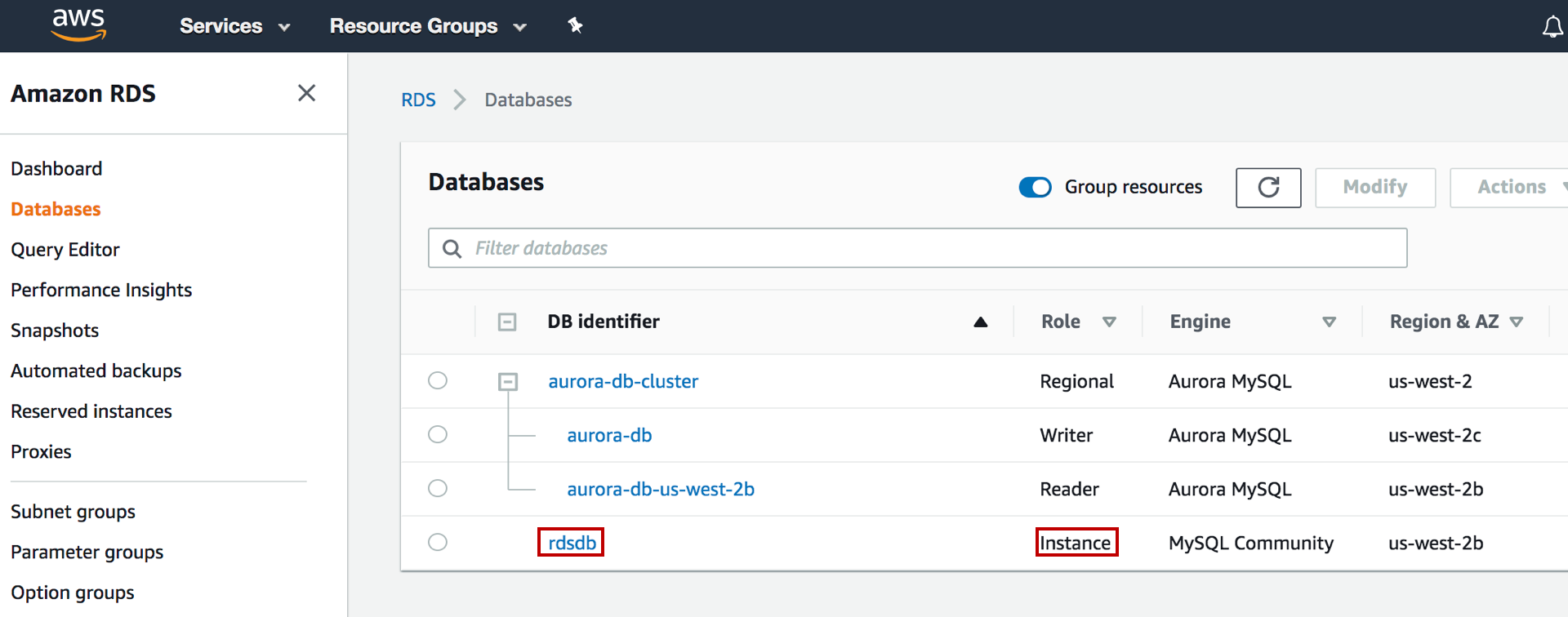Go to Dashboard in the sidebar

(56, 169)
